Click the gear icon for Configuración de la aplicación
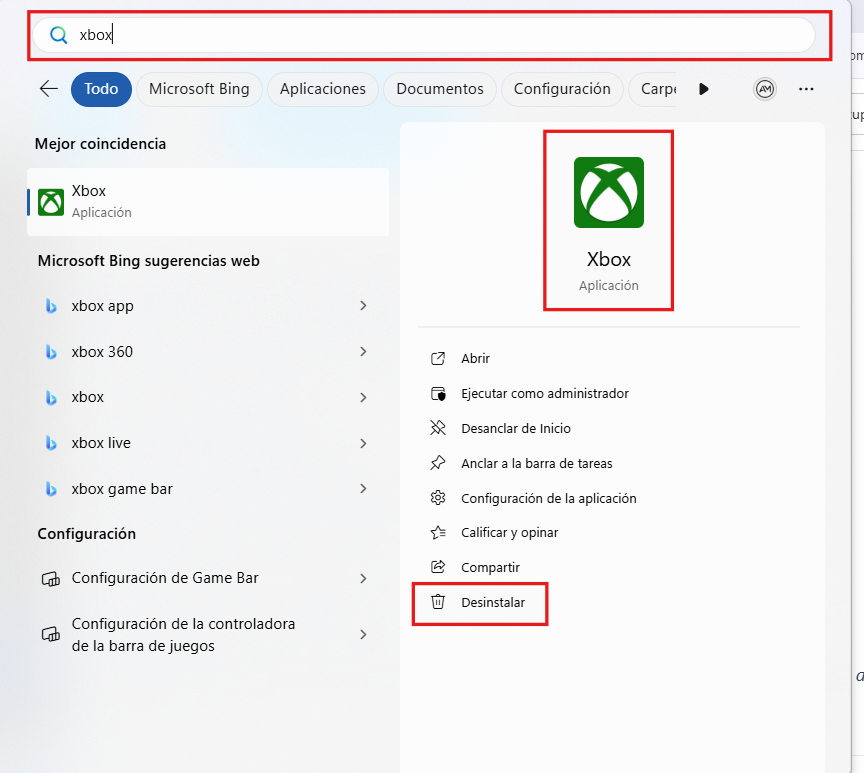Viewport: 864px width, 773px height. pyautogui.click(x=437, y=498)
